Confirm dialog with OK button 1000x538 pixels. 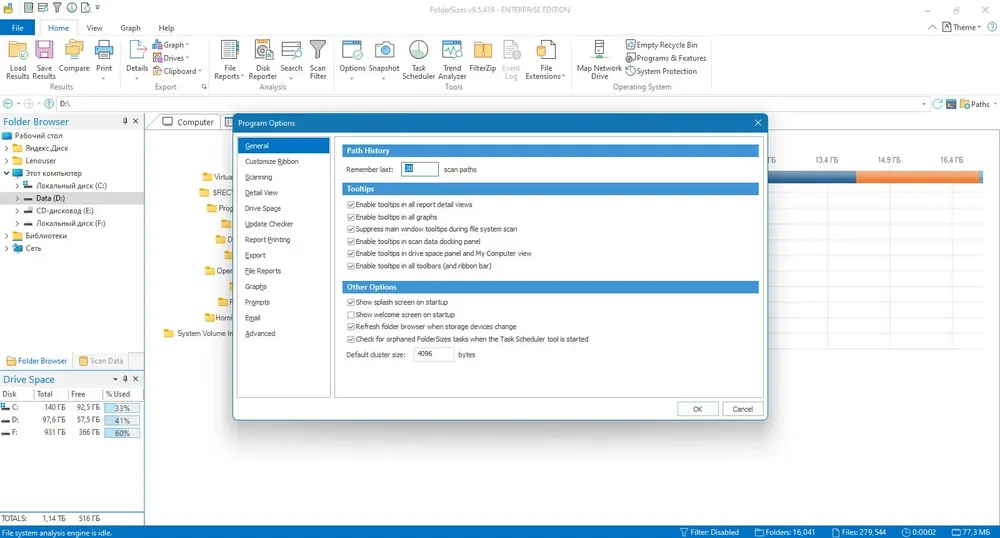click(x=698, y=409)
